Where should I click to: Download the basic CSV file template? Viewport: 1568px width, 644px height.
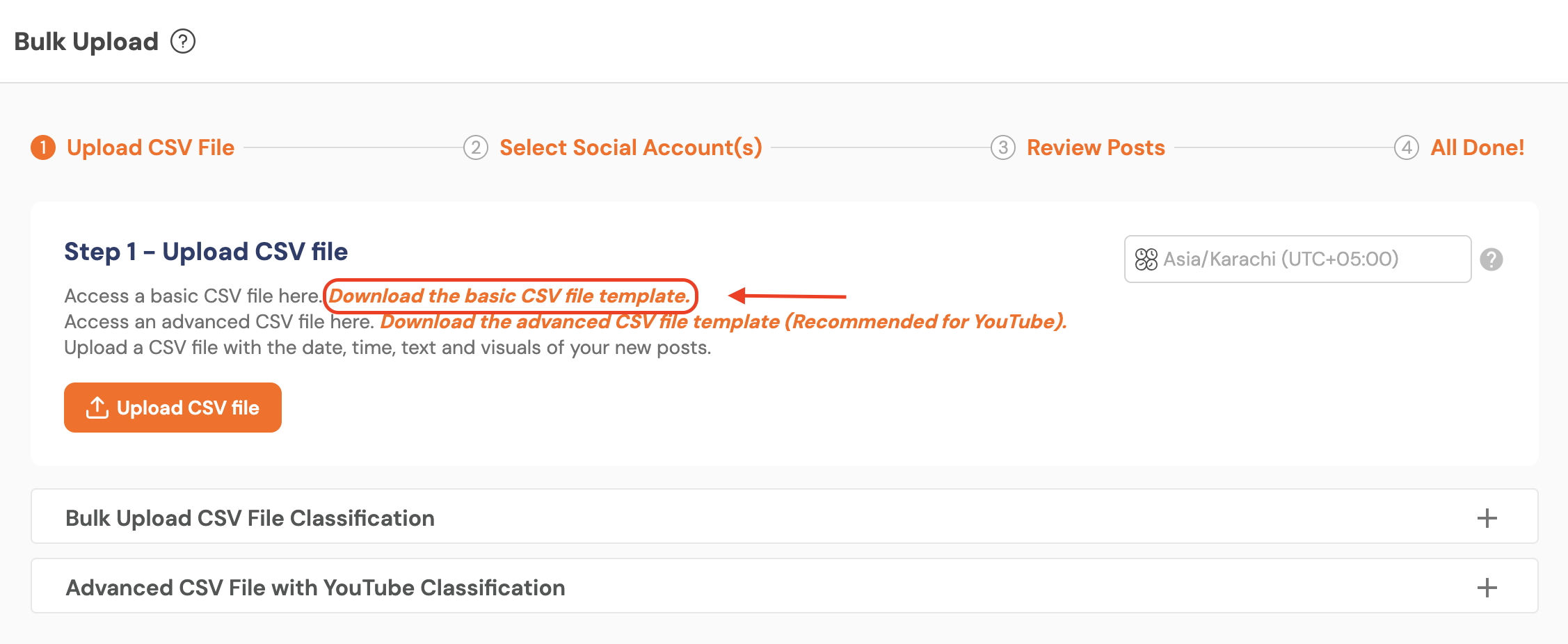pyautogui.click(x=509, y=296)
